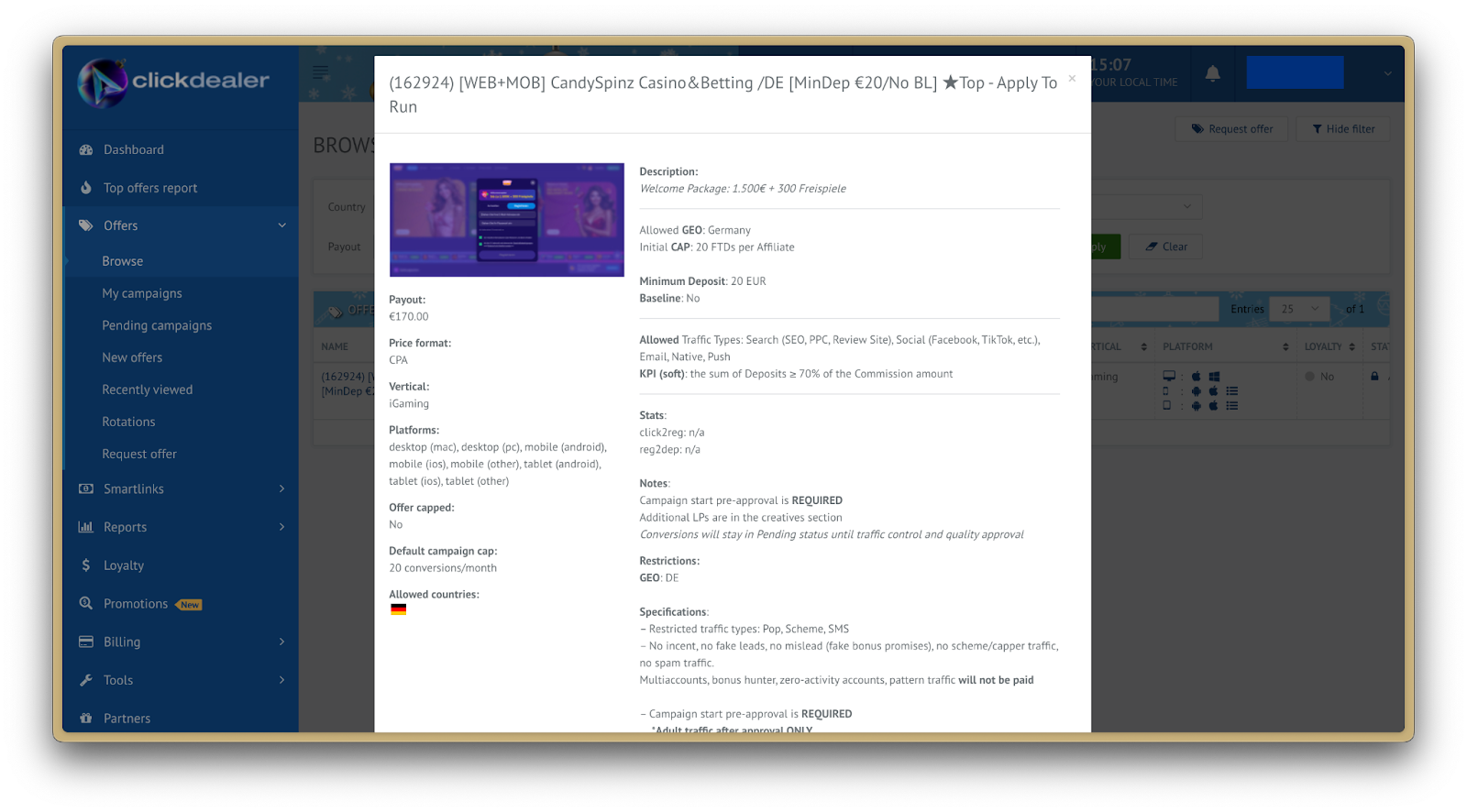1467x812 pixels.
Task: Click the blue account button in header
Action: pyautogui.click(x=1295, y=72)
